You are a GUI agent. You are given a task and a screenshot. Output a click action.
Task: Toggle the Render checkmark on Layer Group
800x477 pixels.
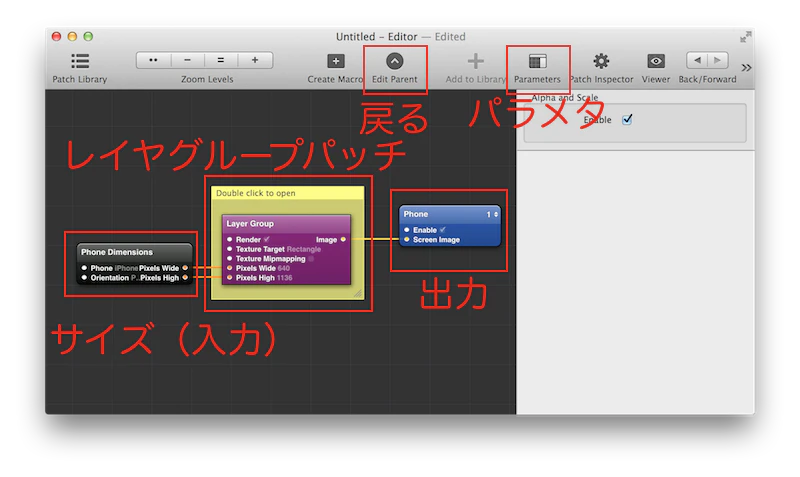tap(267, 239)
